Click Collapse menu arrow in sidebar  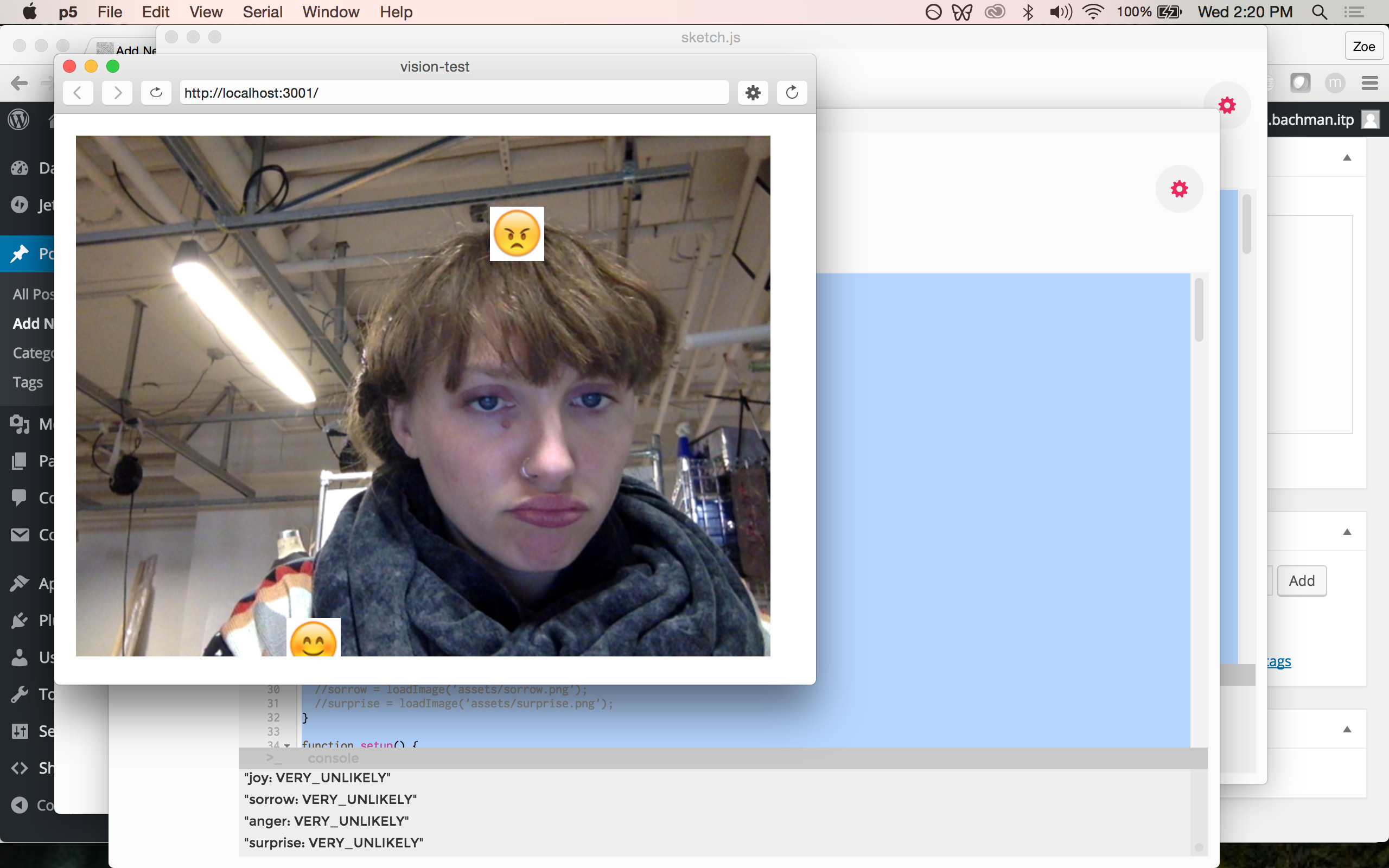click(x=20, y=805)
